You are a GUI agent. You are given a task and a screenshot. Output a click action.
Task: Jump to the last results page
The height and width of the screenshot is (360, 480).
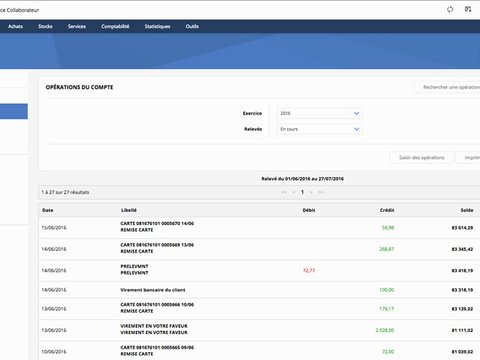[x=321, y=192]
